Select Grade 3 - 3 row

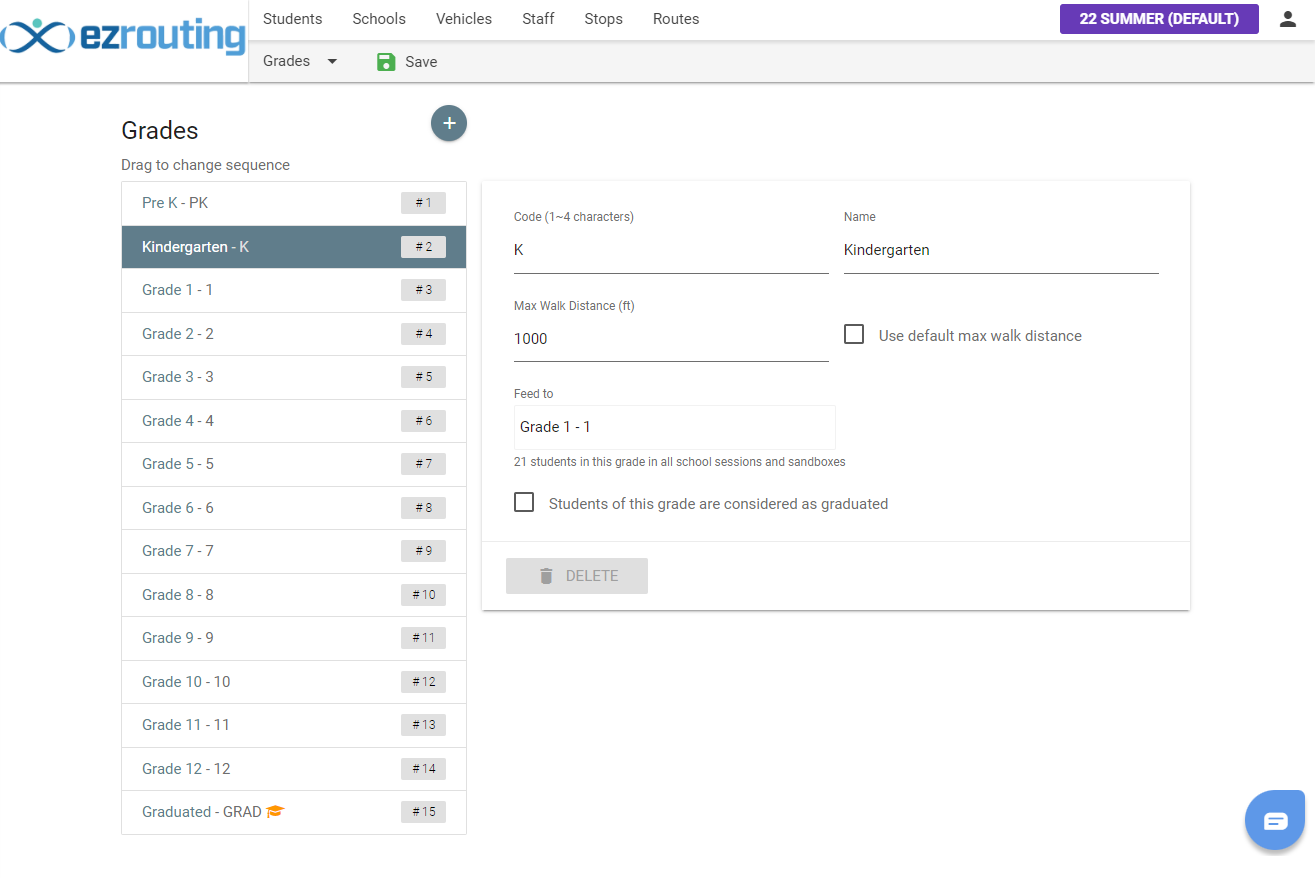[x=294, y=377]
